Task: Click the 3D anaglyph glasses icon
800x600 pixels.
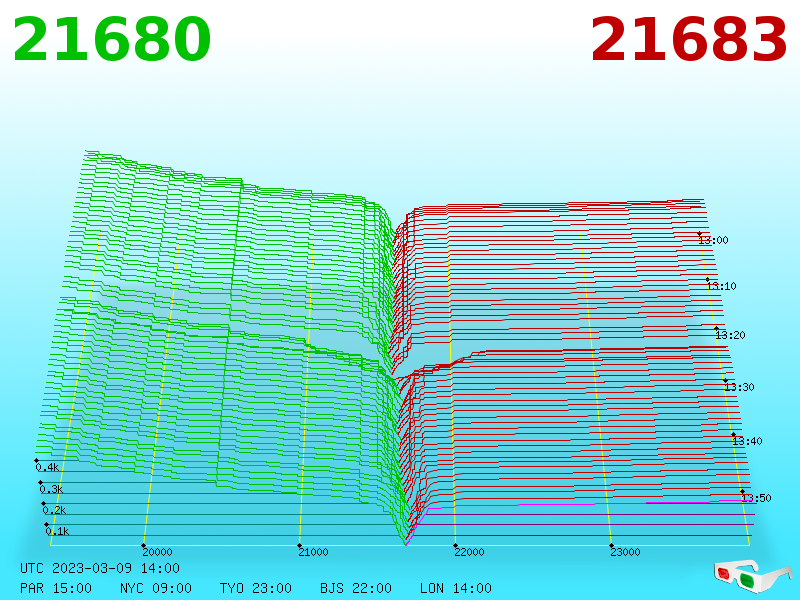Action: pyautogui.click(x=752, y=576)
